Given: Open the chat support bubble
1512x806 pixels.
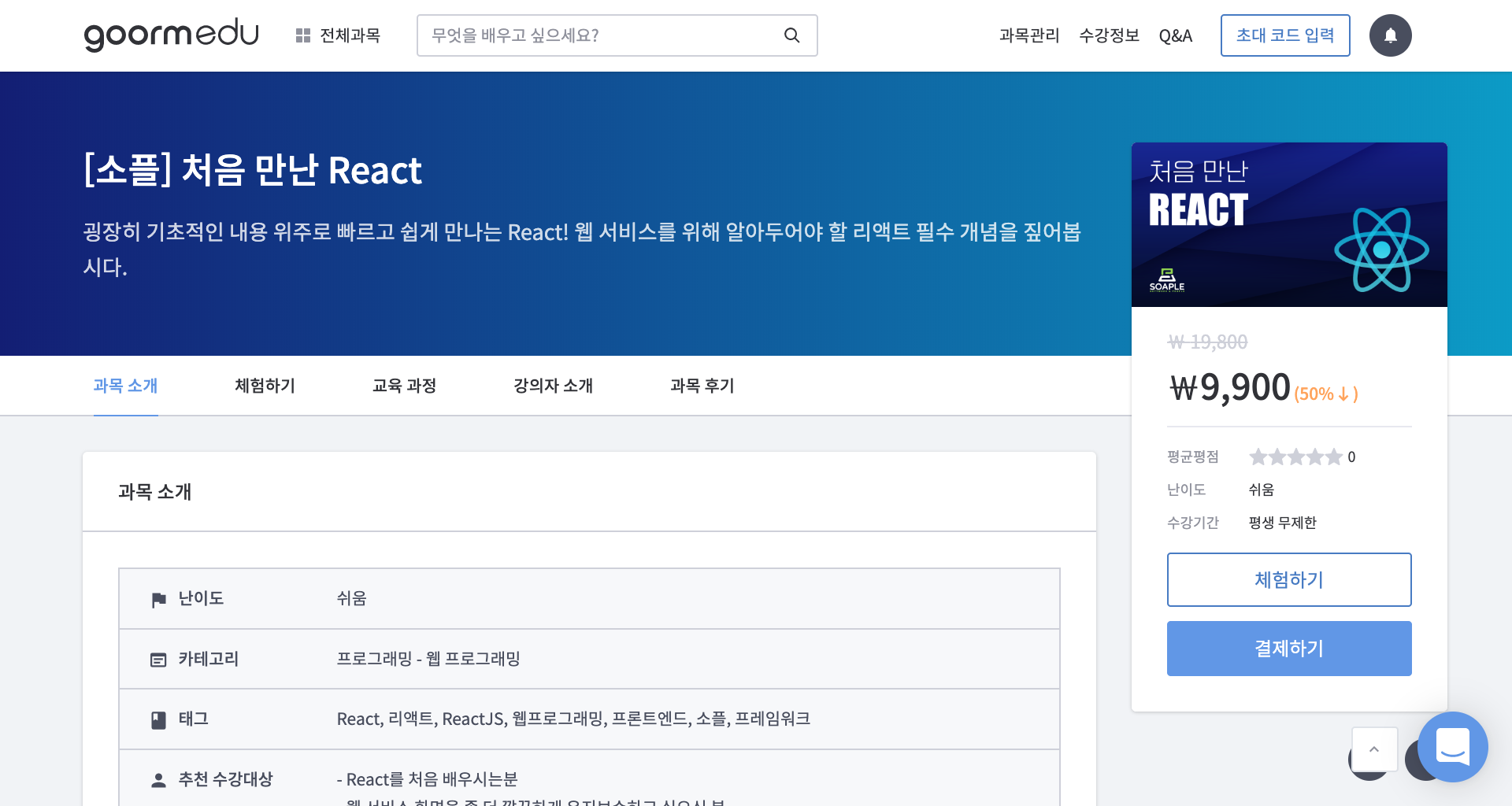Looking at the screenshot, I should (1452, 746).
